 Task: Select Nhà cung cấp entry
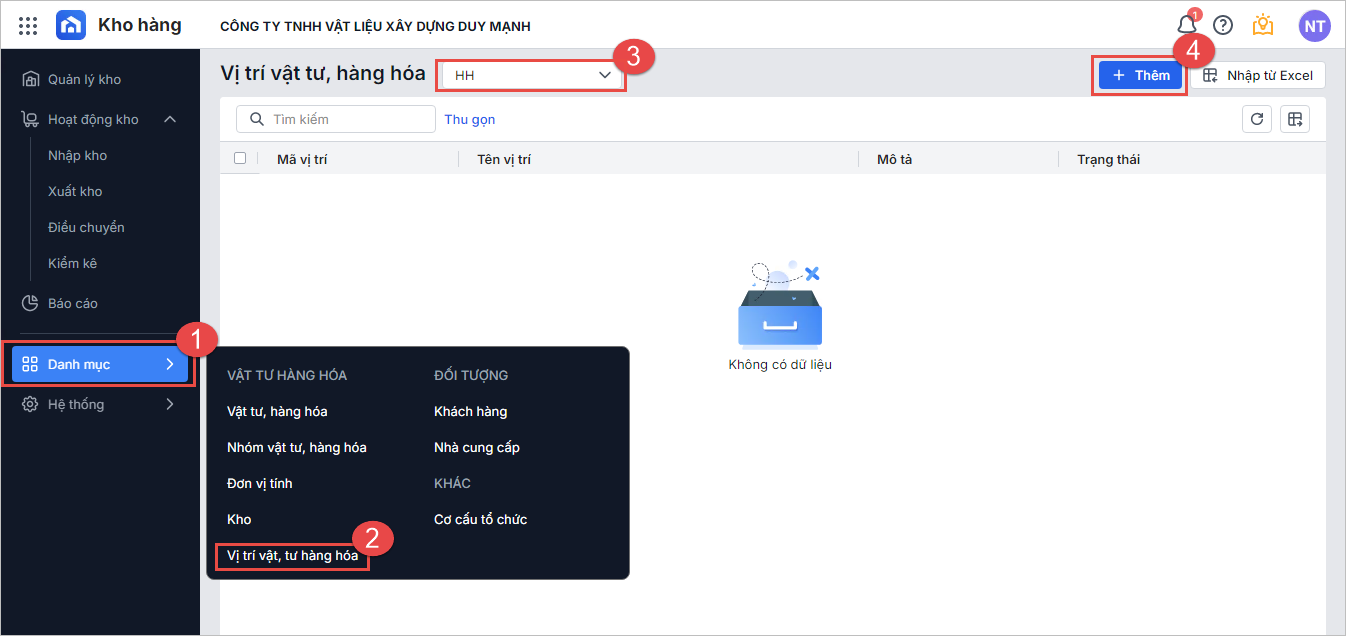pyautogui.click(x=477, y=447)
